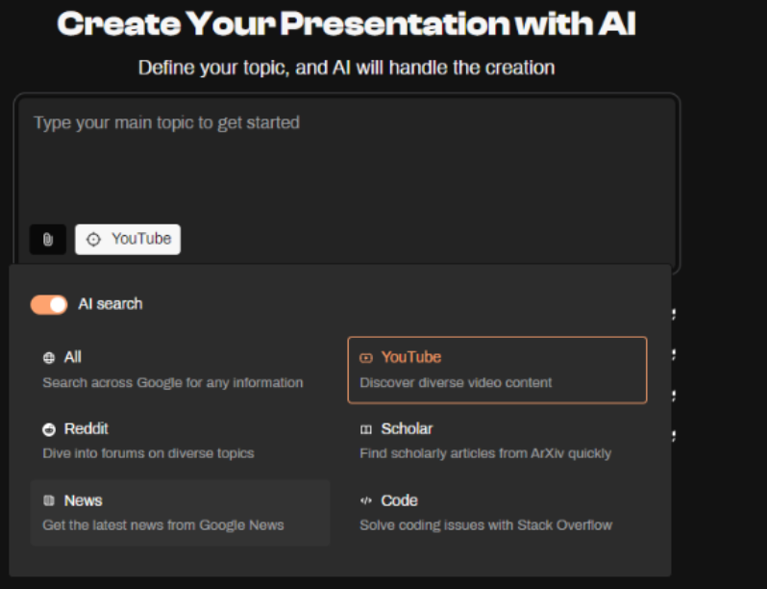Click the Scholar book icon

click(x=366, y=430)
